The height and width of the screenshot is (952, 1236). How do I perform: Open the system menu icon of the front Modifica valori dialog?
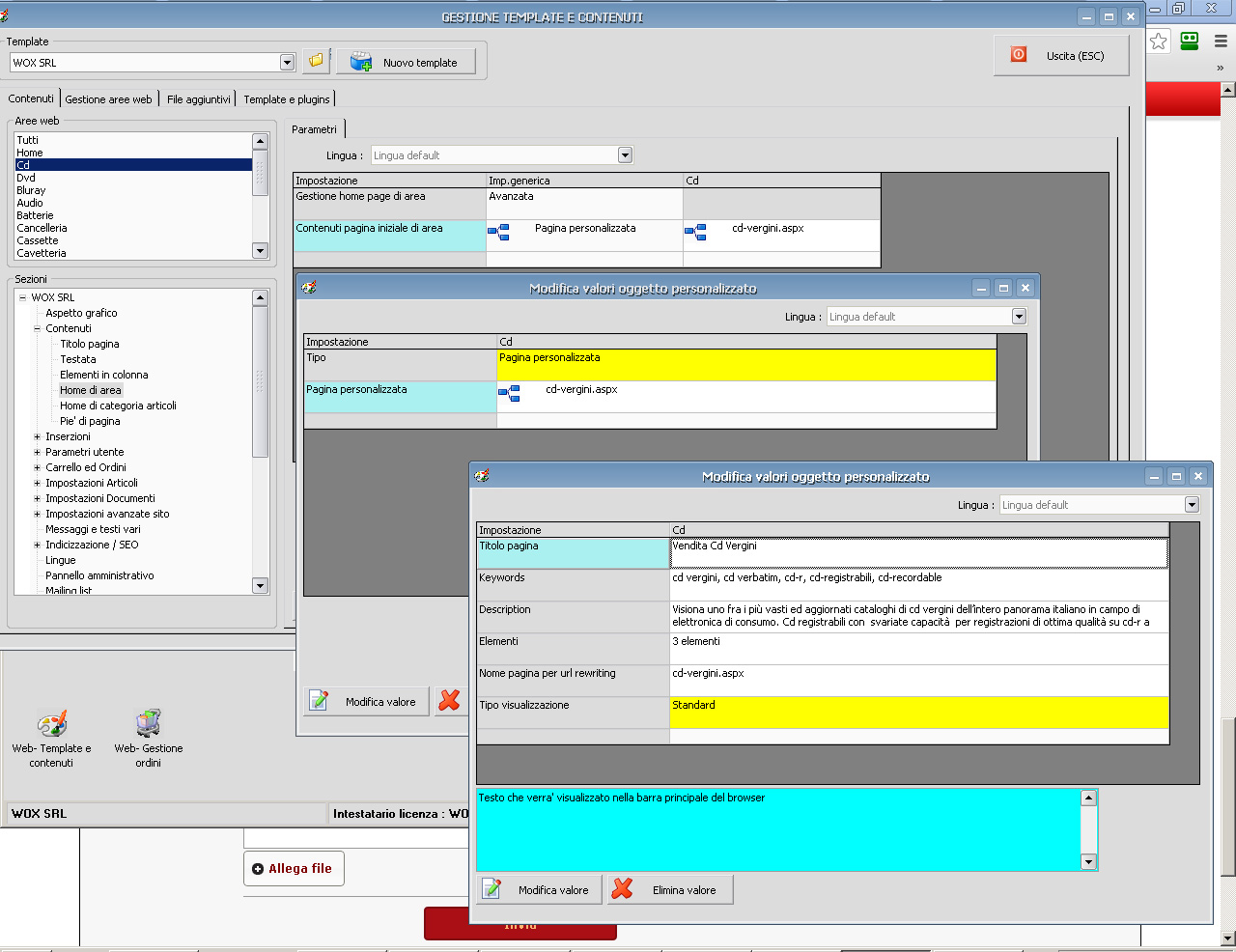pyautogui.click(x=482, y=476)
